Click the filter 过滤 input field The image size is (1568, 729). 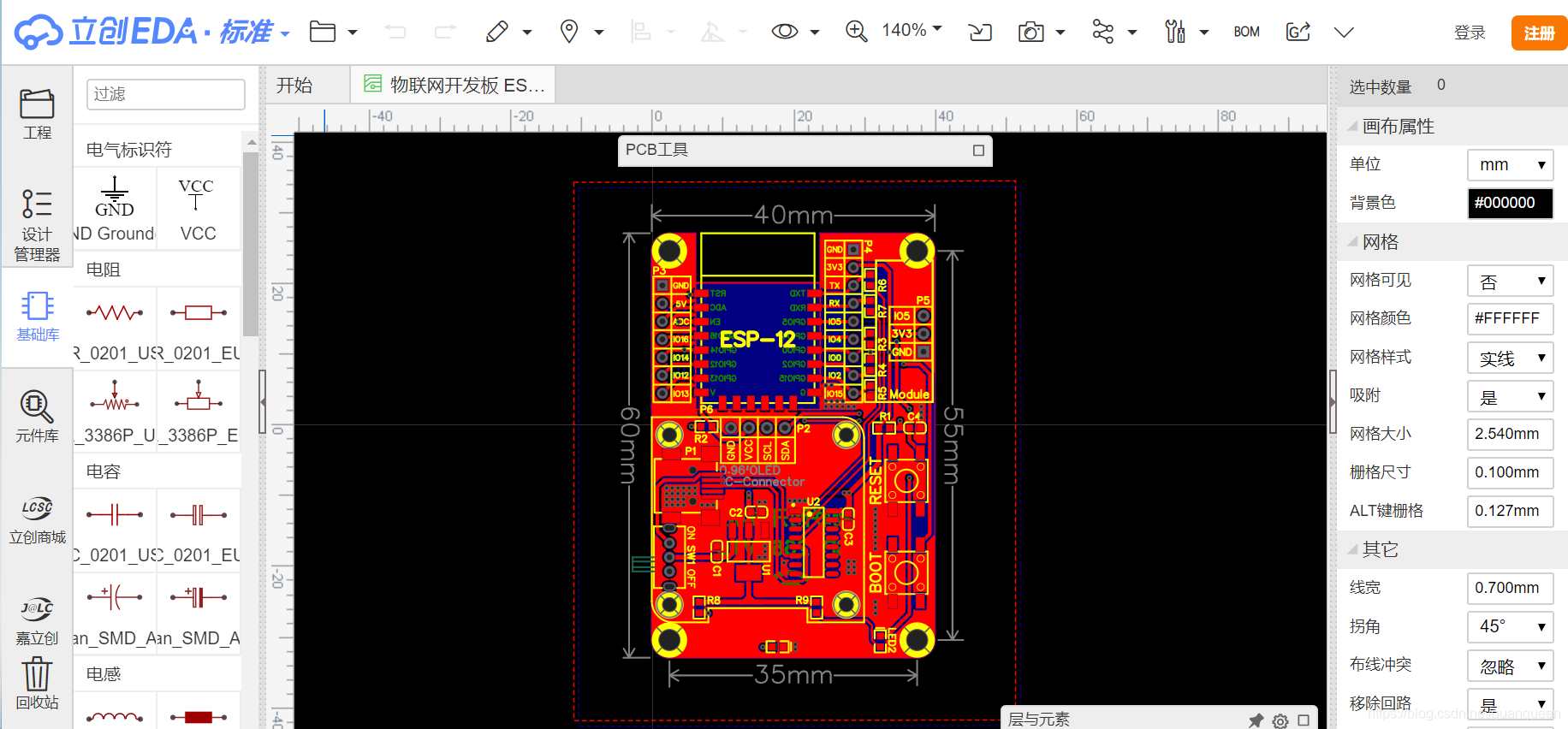click(x=165, y=94)
